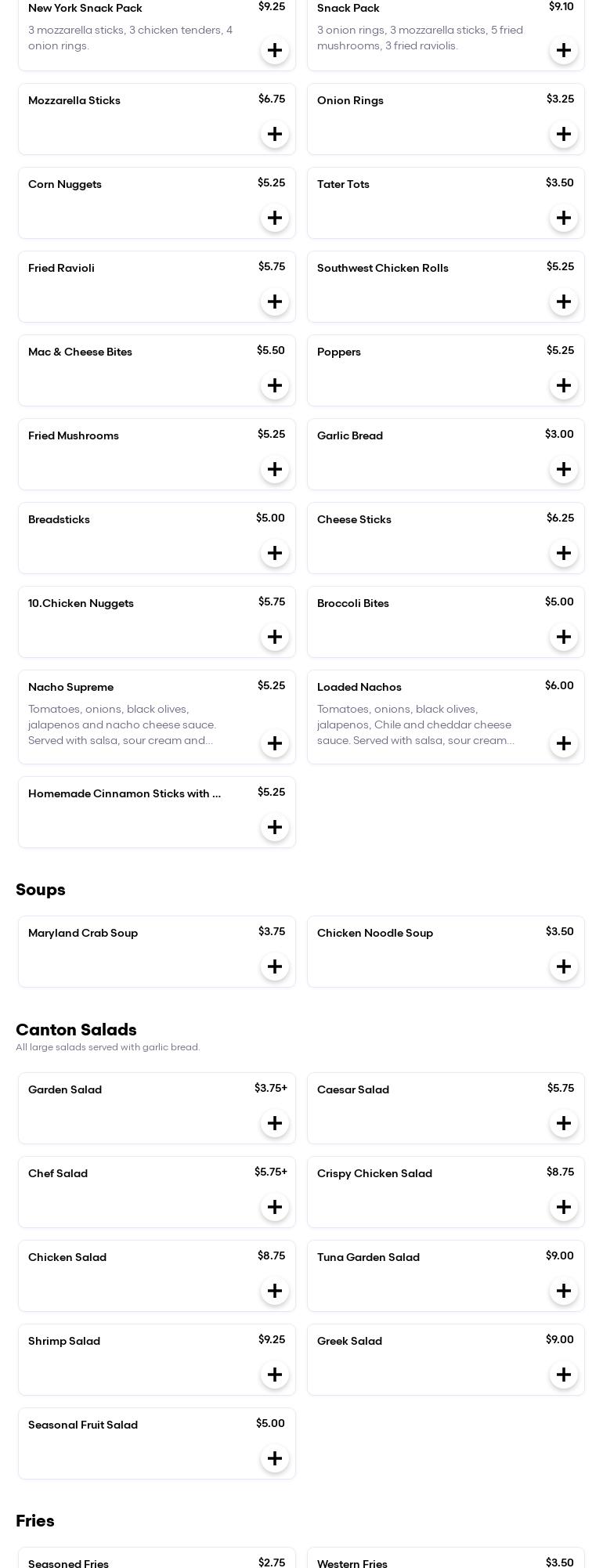The height and width of the screenshot is (1568, 603).
Task: Add Homemade Cinnamon Sticks to order
Action: [x=274, y=827]
